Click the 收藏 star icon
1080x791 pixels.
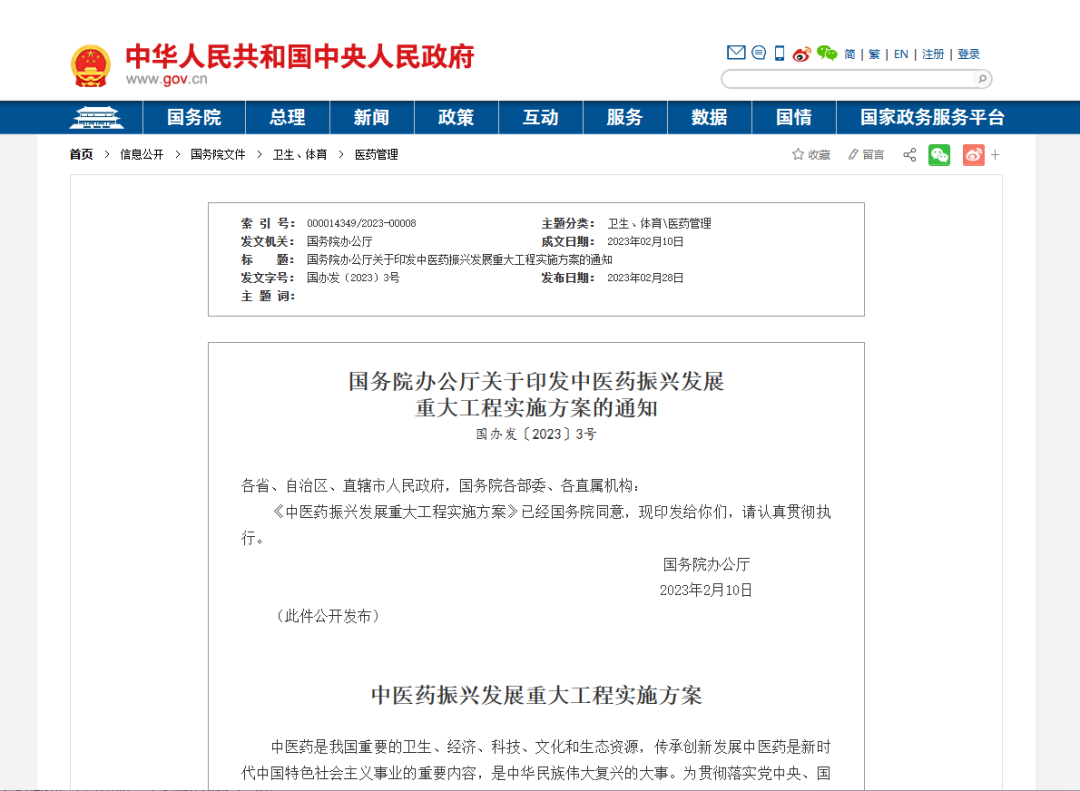coord(798,154)
